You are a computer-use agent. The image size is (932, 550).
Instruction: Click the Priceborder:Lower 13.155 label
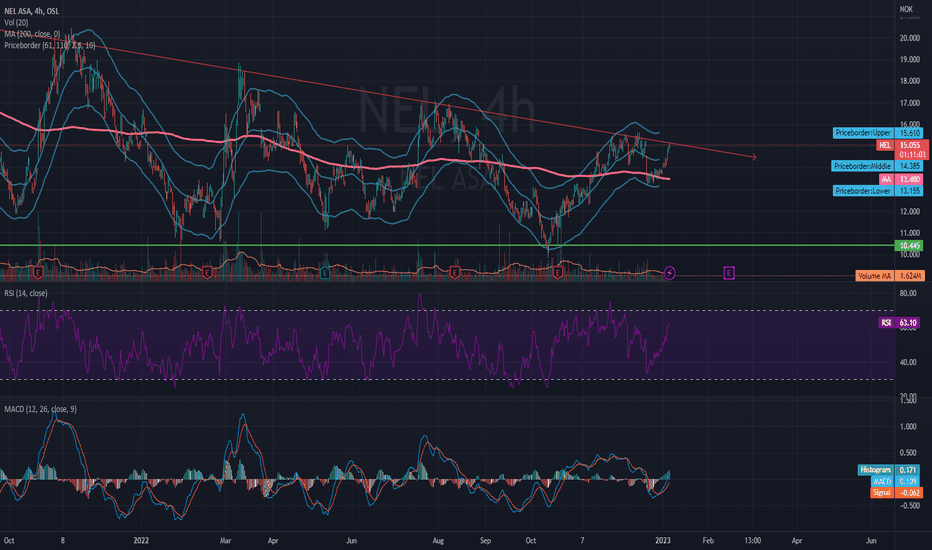pos(877,191)
